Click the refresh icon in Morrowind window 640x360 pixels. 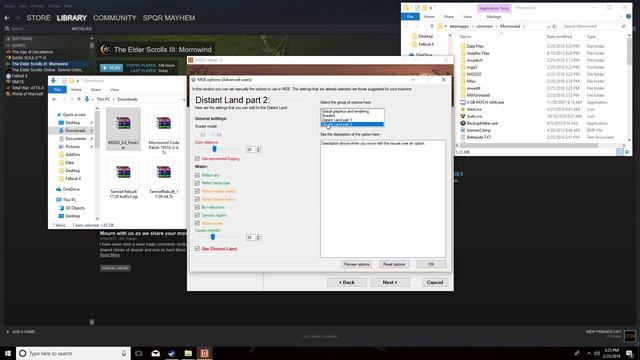tap(554, 27)
